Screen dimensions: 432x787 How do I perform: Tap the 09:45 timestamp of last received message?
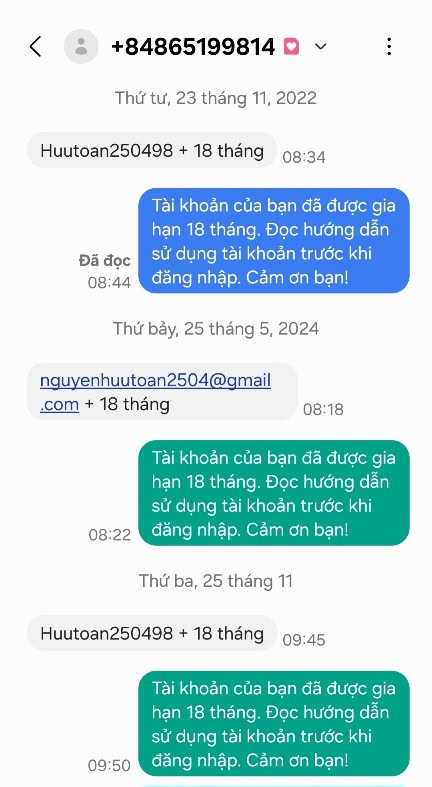click(304, 640)
